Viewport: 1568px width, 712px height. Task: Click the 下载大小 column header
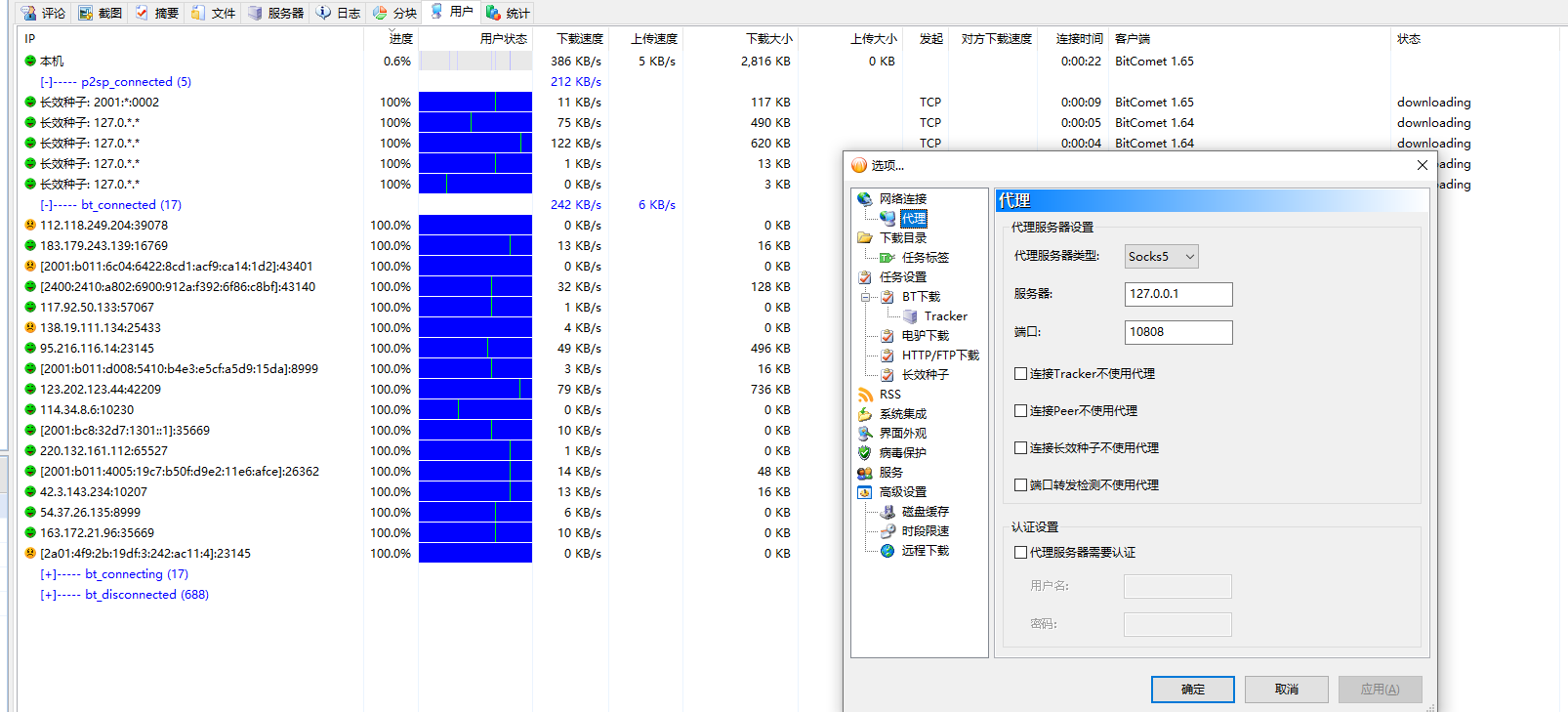pos(741,39)
